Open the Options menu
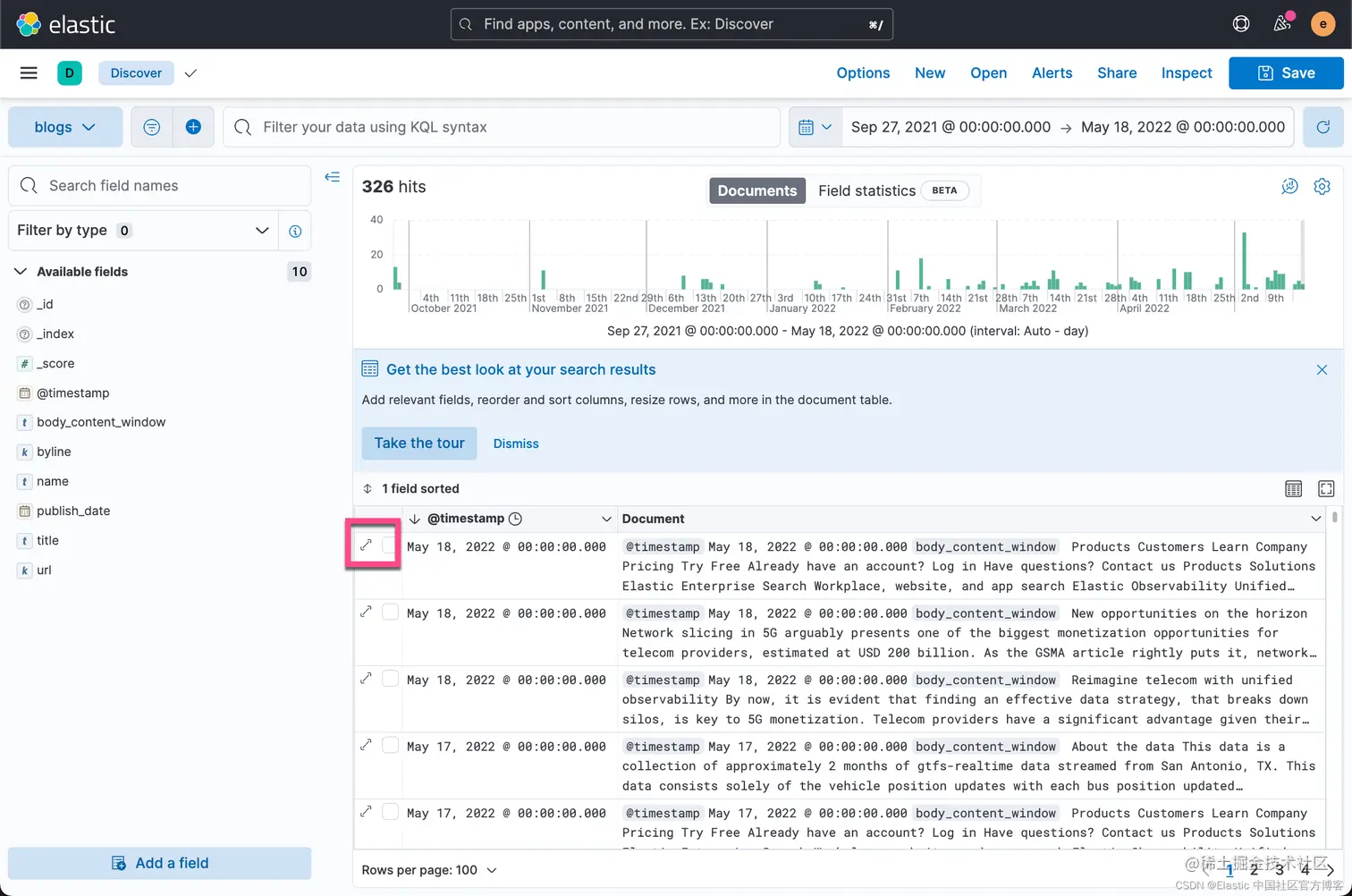This screenshot has height=896, width=1352. [x=863, y=73]
